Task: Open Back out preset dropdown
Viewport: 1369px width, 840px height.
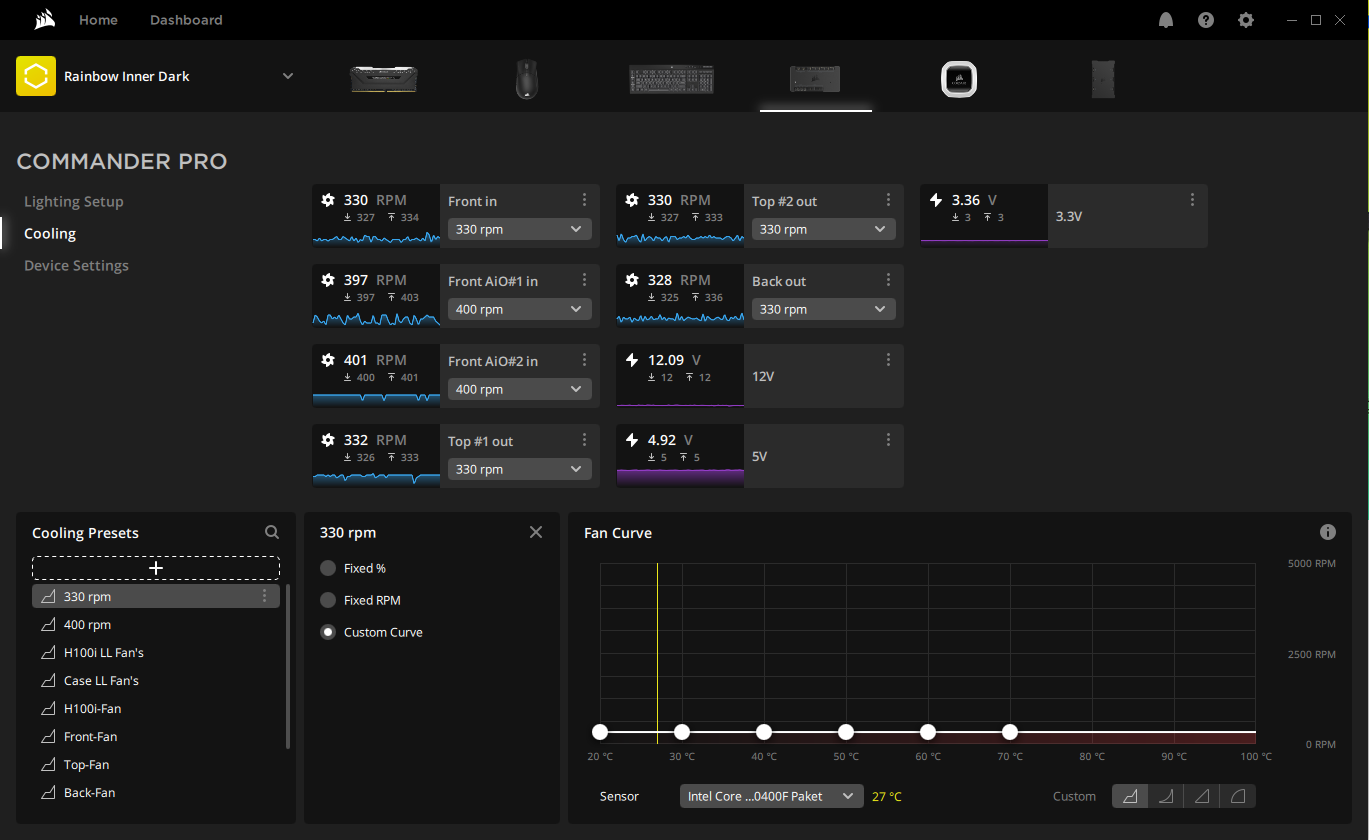Action: 824,309
